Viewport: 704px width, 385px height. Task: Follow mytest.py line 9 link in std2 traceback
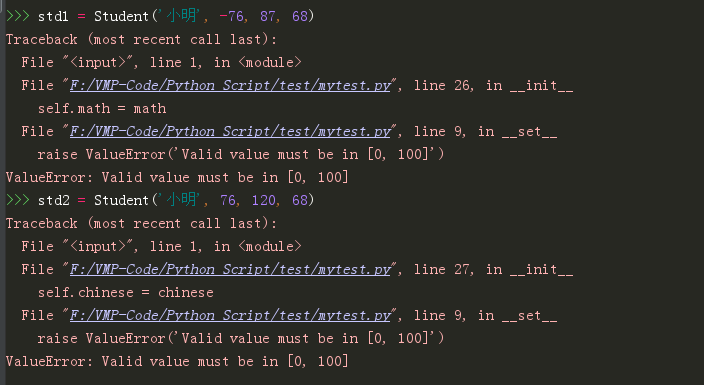coord(230,316)
